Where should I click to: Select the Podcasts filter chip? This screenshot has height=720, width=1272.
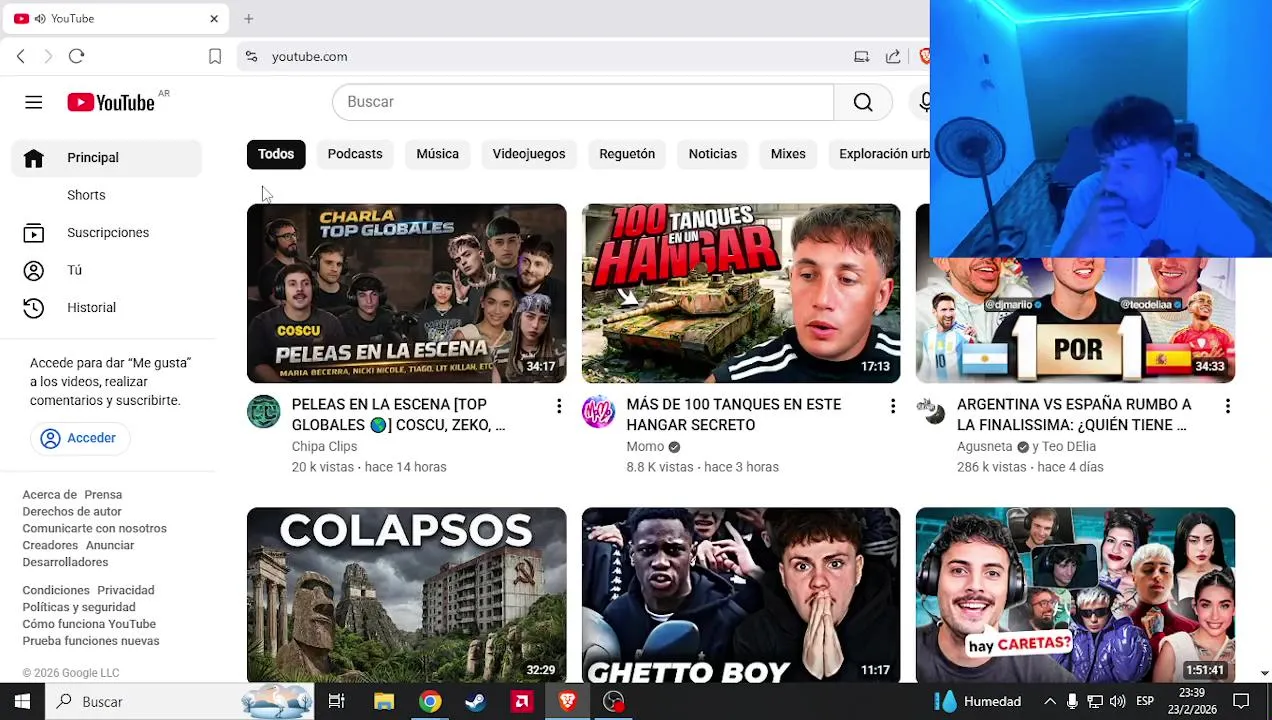coord(355,154)
